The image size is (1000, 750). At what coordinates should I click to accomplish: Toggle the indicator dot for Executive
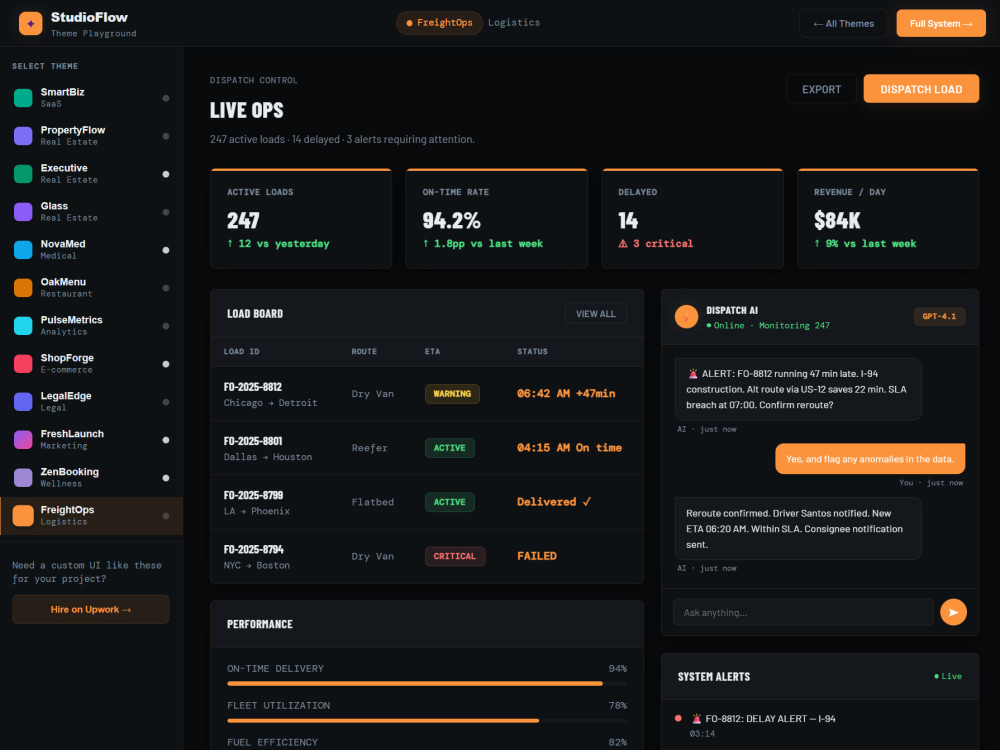166,174
